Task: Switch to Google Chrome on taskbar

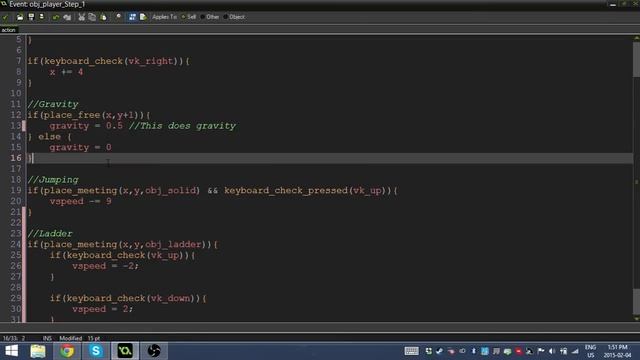Action: coord(67,351)
